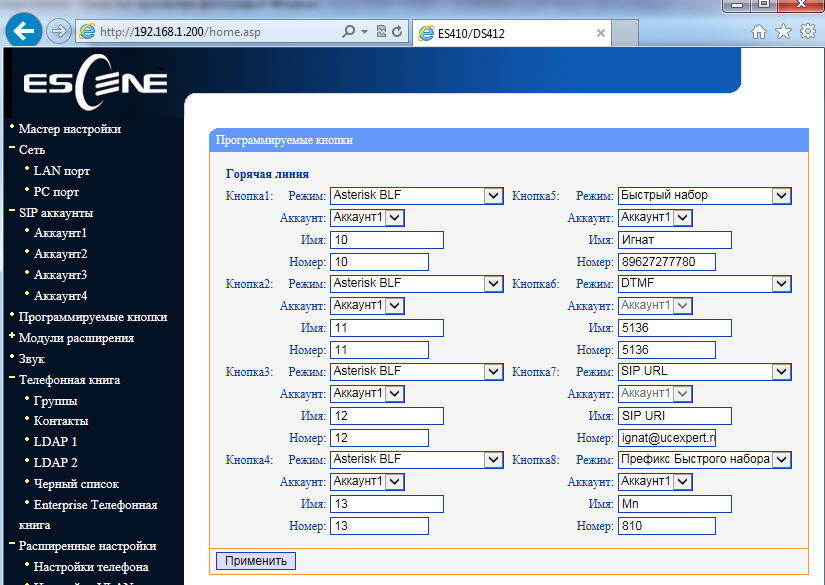Open Кнопка1 Режим dropdown
The height and width of the screenshot is (585, 825).
[416, 196]
